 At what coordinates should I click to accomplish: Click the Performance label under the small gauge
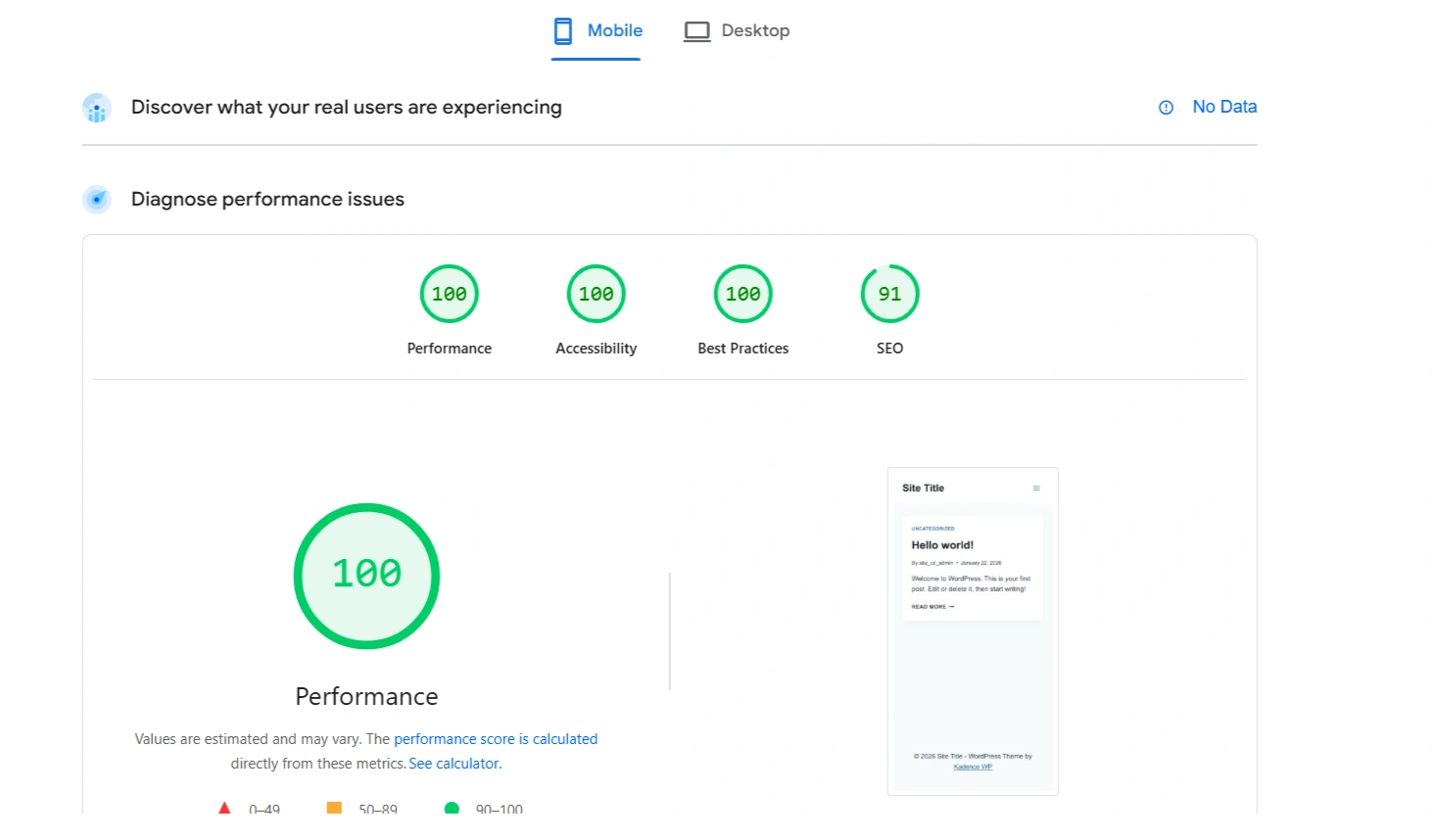450,349
